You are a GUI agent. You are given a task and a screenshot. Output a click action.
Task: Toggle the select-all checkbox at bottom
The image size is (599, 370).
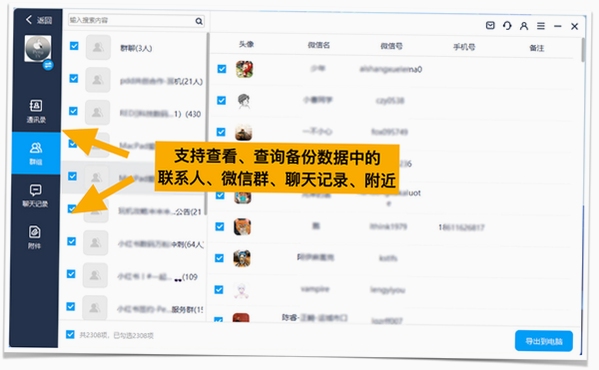(70, 334)
